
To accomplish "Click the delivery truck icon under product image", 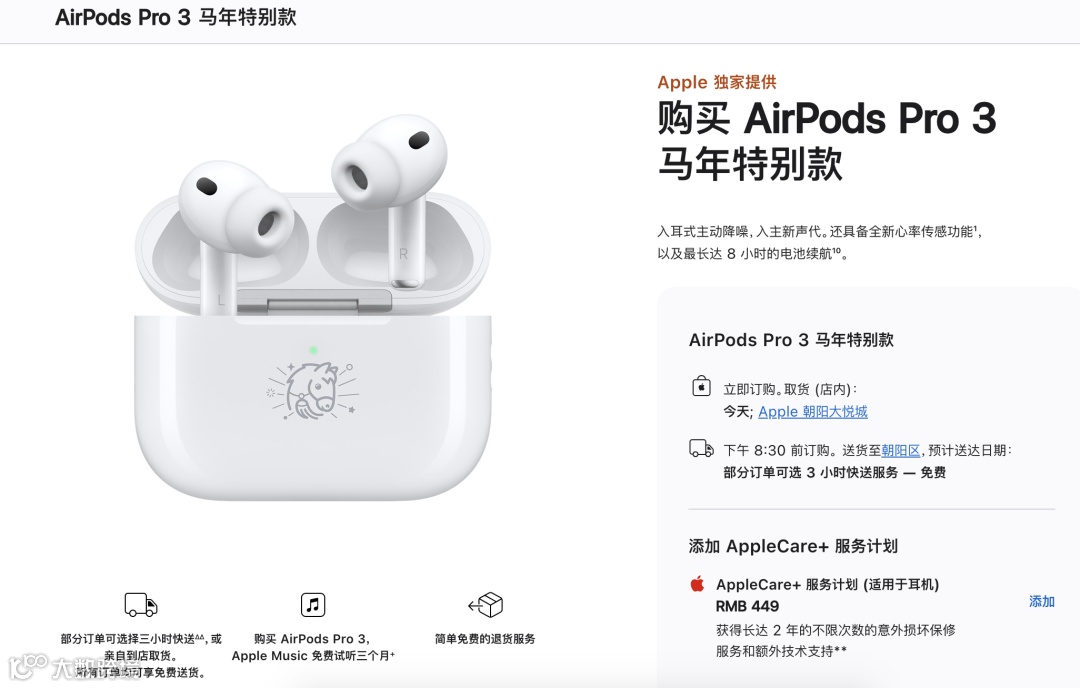I will pos(141,605).
